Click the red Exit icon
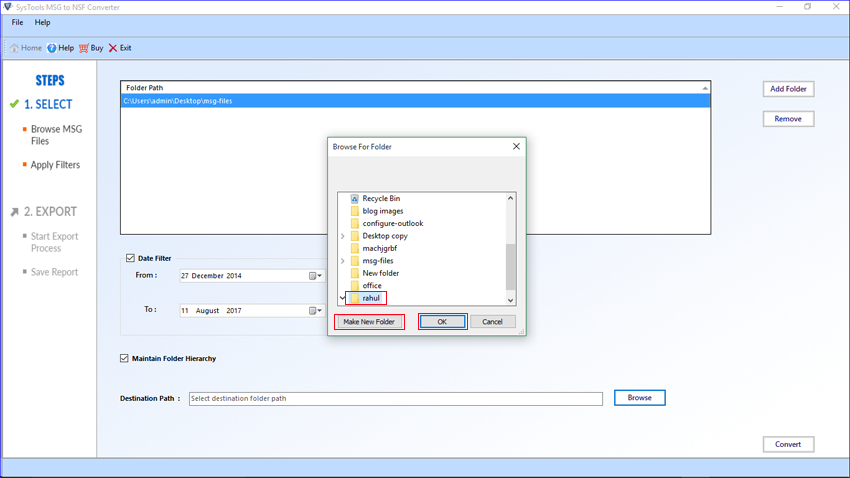Screen dimensions: 850x478 click(x=113, y=48)
